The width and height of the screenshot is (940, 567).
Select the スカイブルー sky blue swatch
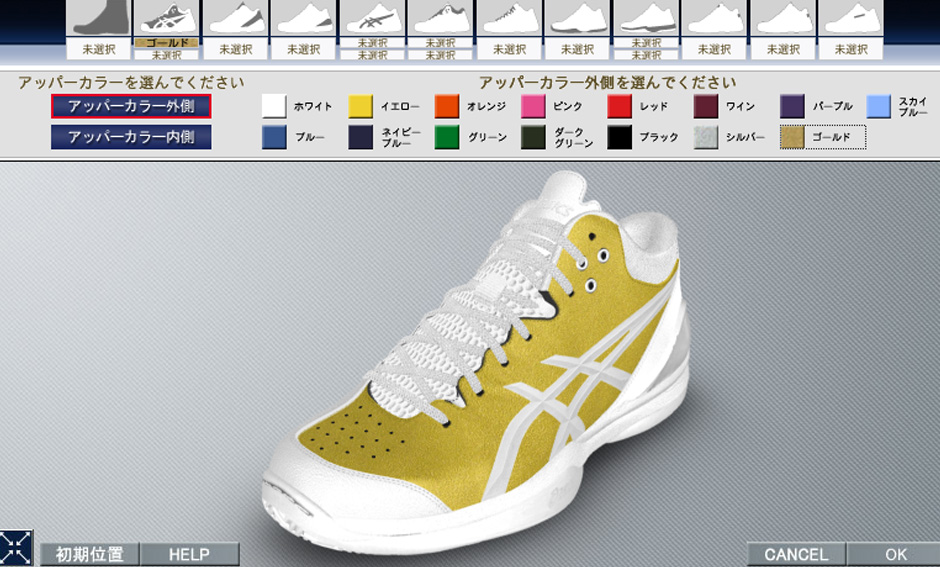(878, 106)
